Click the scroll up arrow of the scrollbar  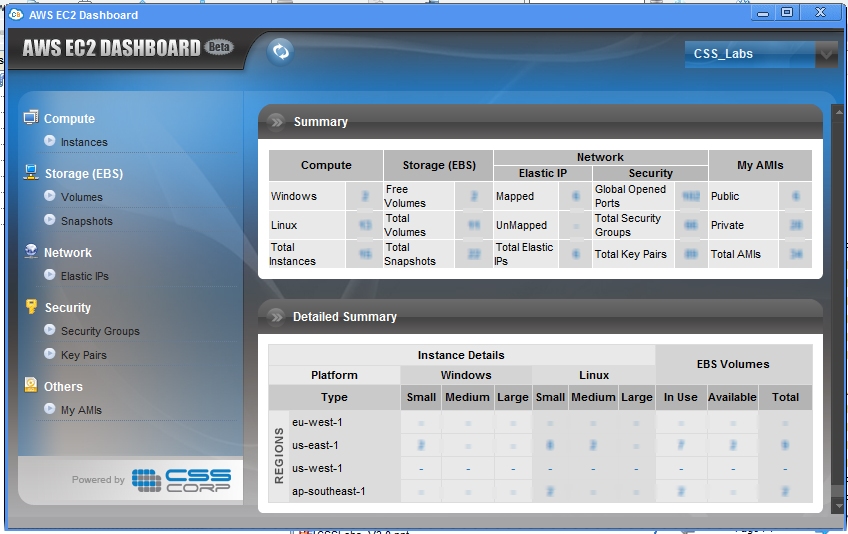click(839, 113)
